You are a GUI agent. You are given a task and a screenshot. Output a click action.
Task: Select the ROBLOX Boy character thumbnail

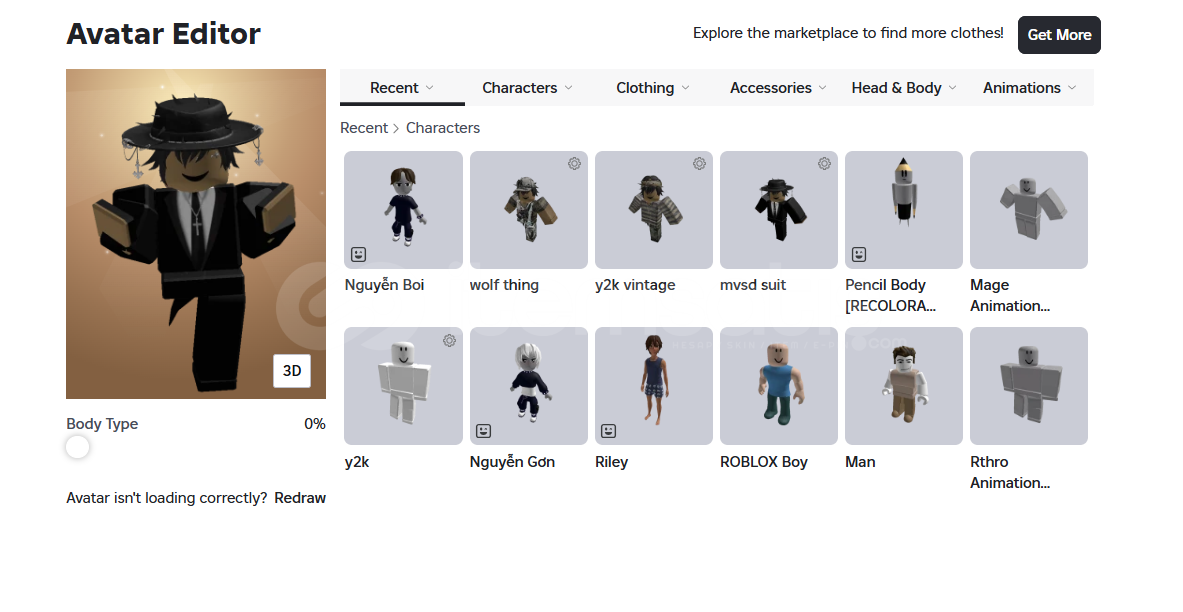coord(779,386)
